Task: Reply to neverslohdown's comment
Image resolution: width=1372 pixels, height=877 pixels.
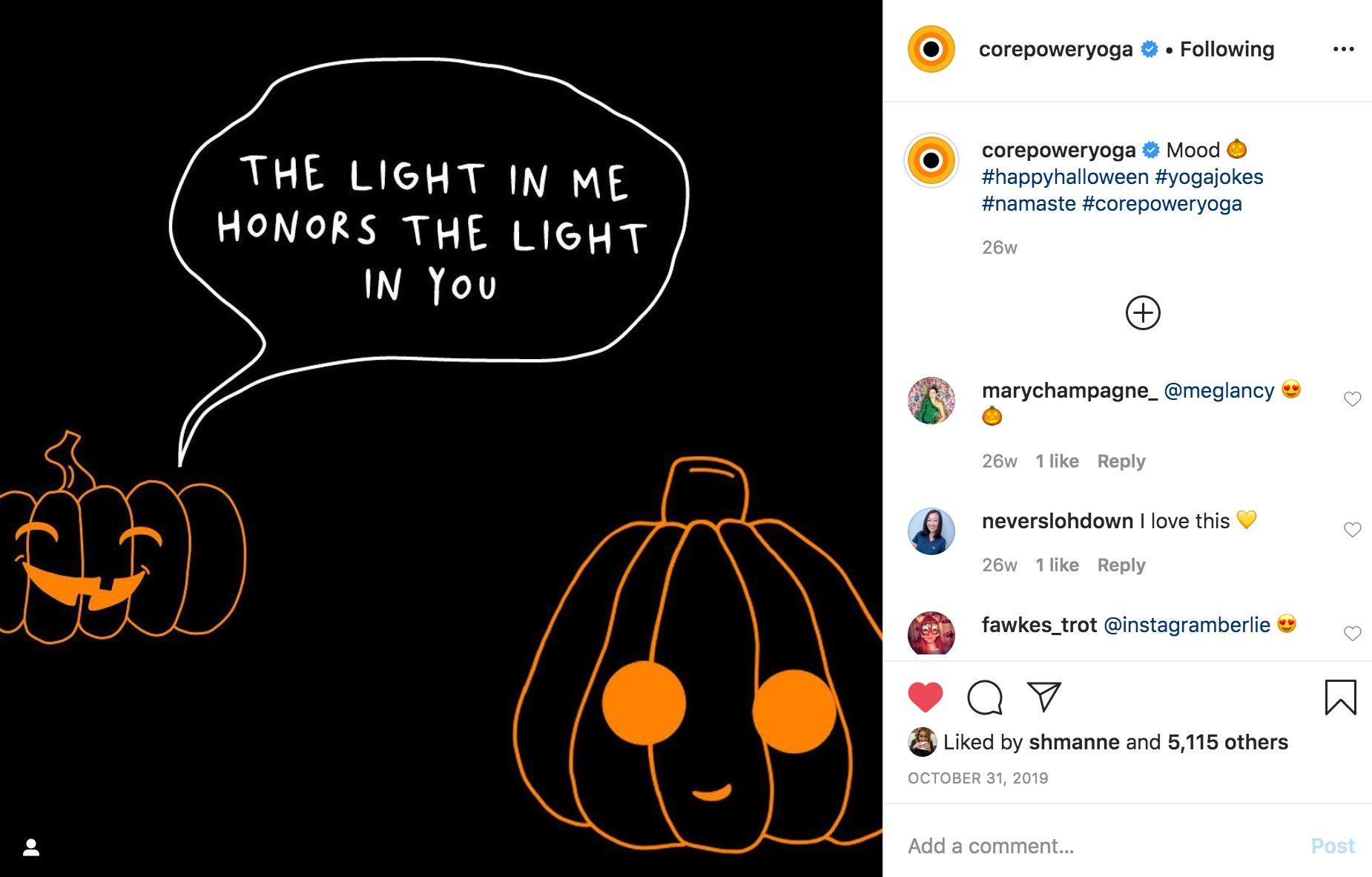Action: point(1121,565)
